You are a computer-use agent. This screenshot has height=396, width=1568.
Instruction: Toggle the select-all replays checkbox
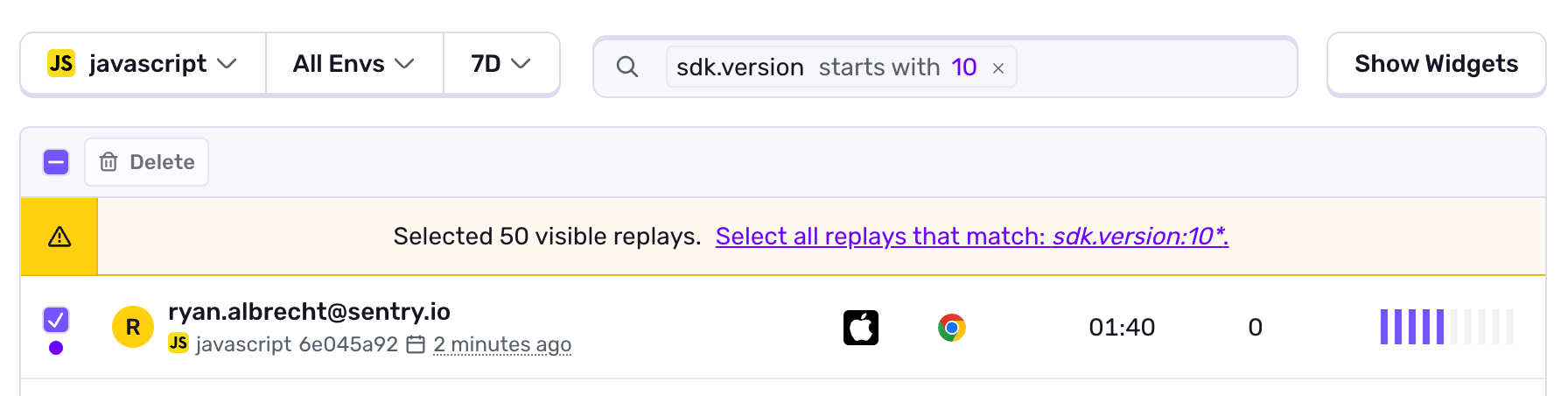click(x=56, y=162)
